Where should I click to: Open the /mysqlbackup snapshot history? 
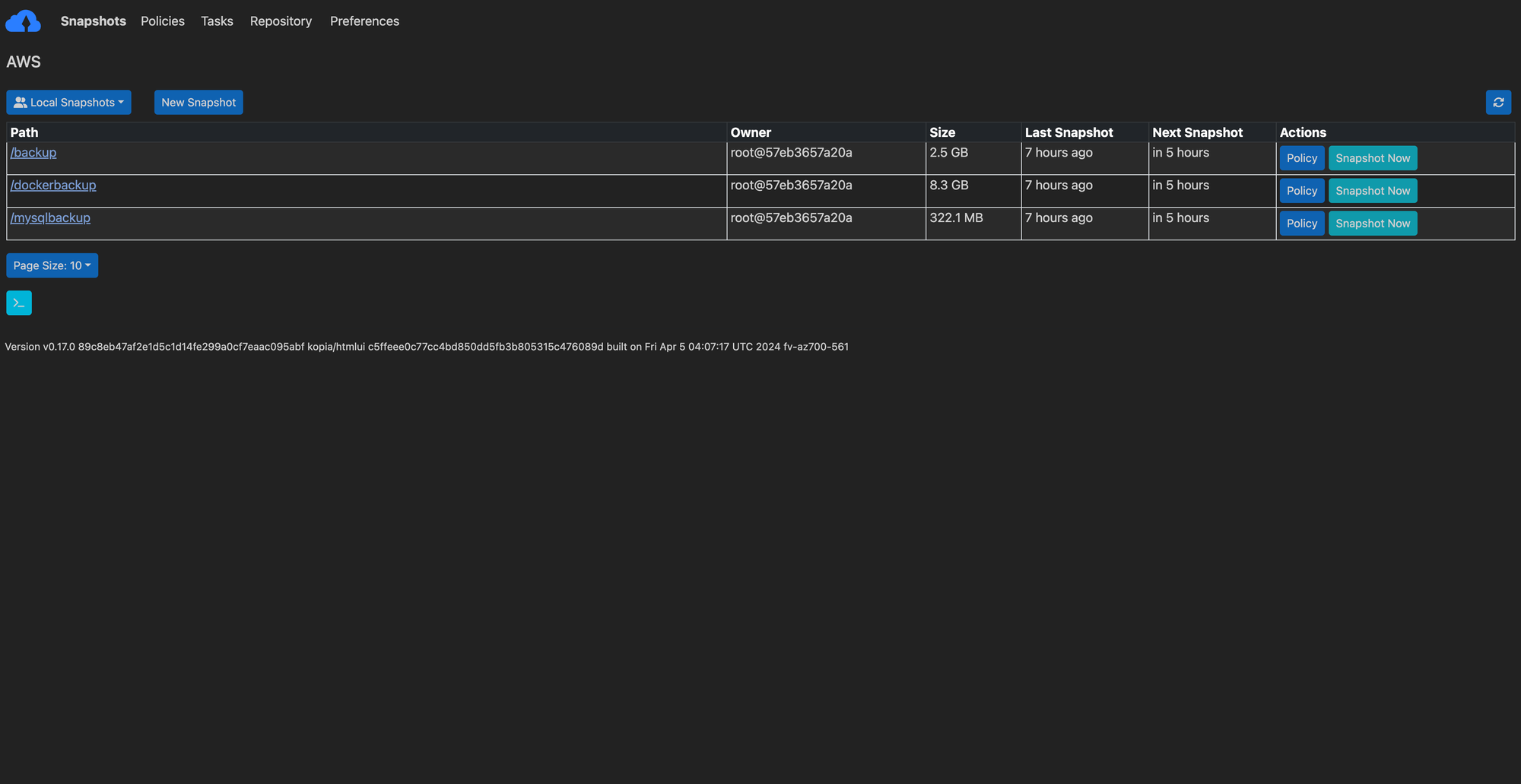(50, 217)
